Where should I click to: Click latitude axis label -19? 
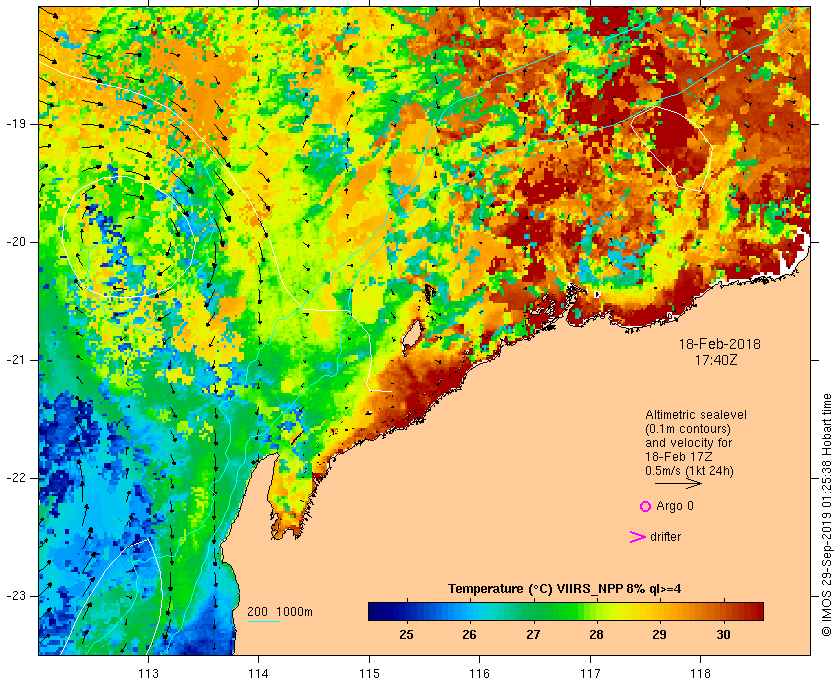point(16,124)
